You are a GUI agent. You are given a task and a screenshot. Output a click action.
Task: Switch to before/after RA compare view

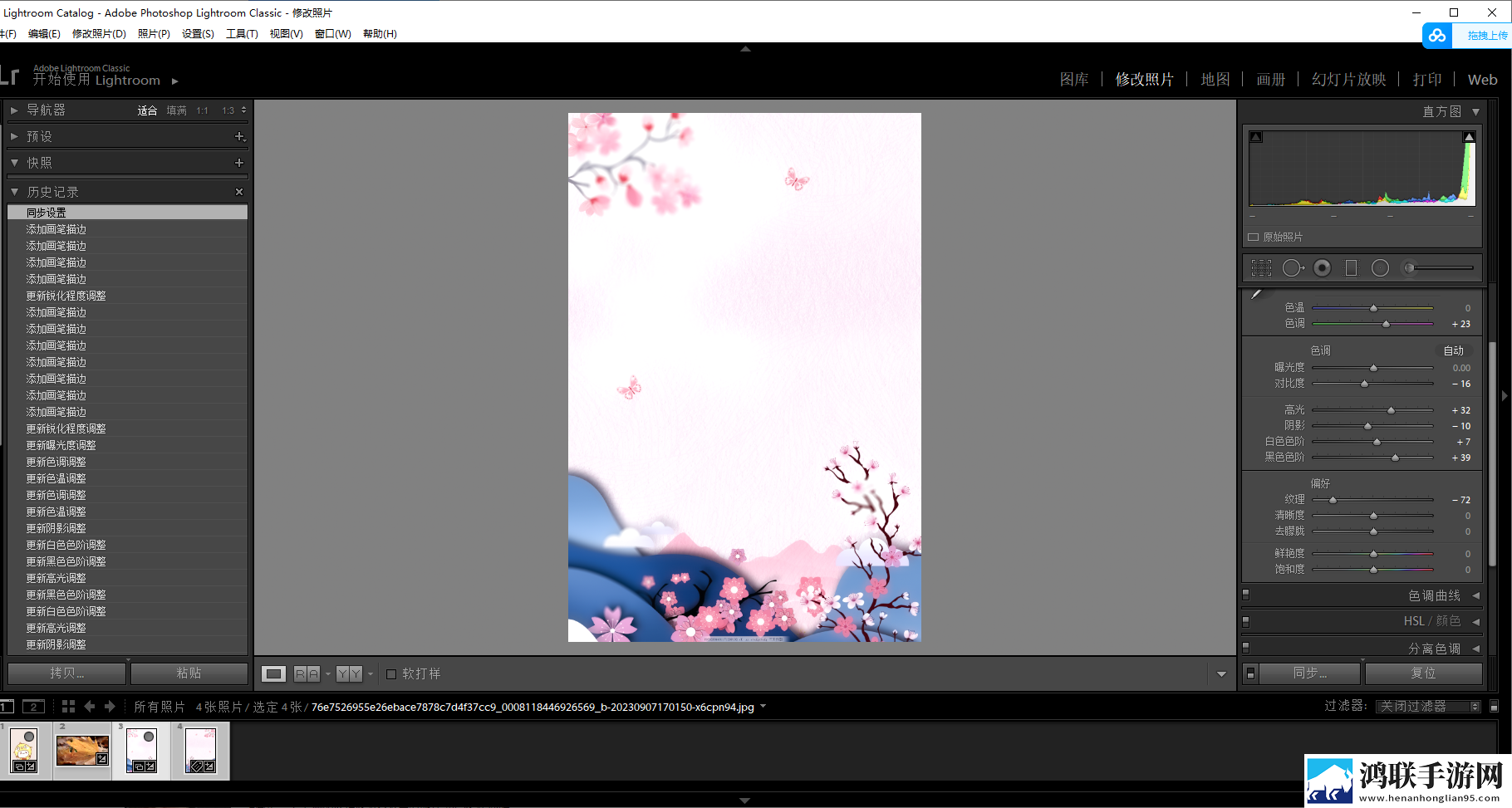pyautogui.click(x=307, y=673)
